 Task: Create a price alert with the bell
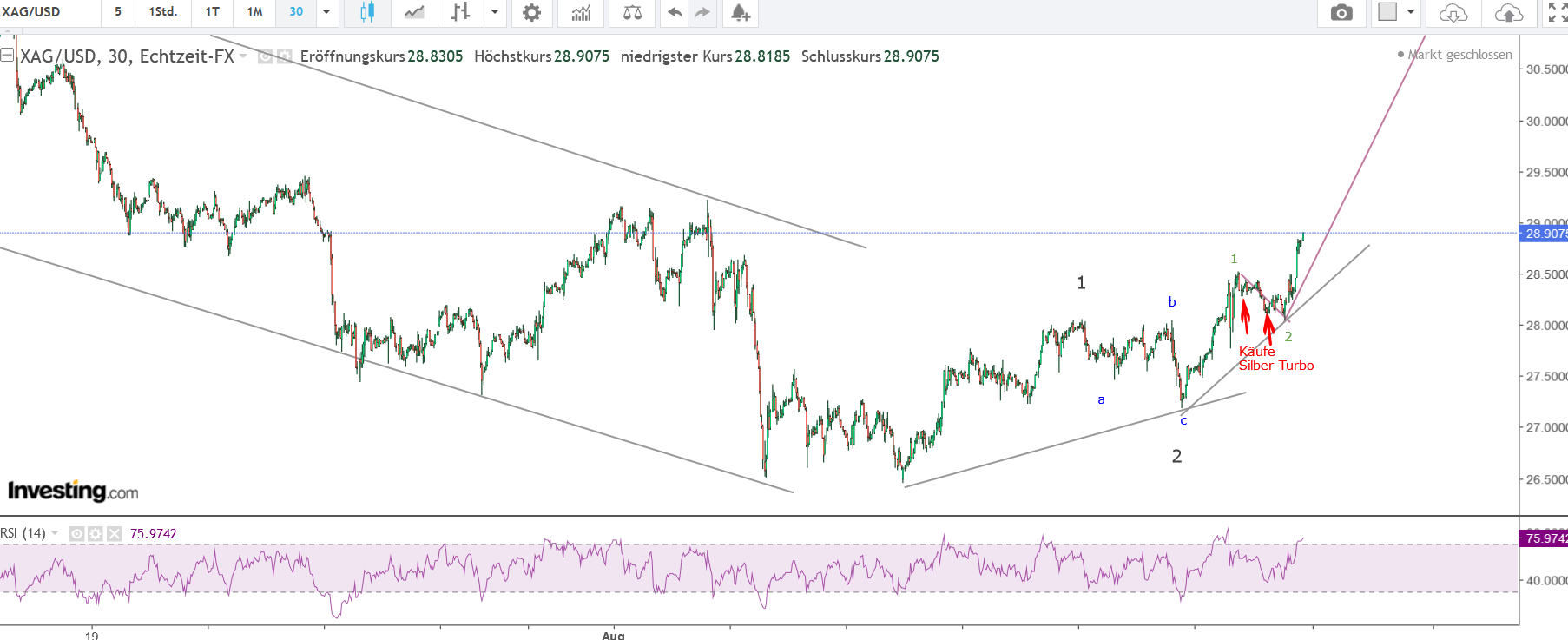tap(740, 12)
